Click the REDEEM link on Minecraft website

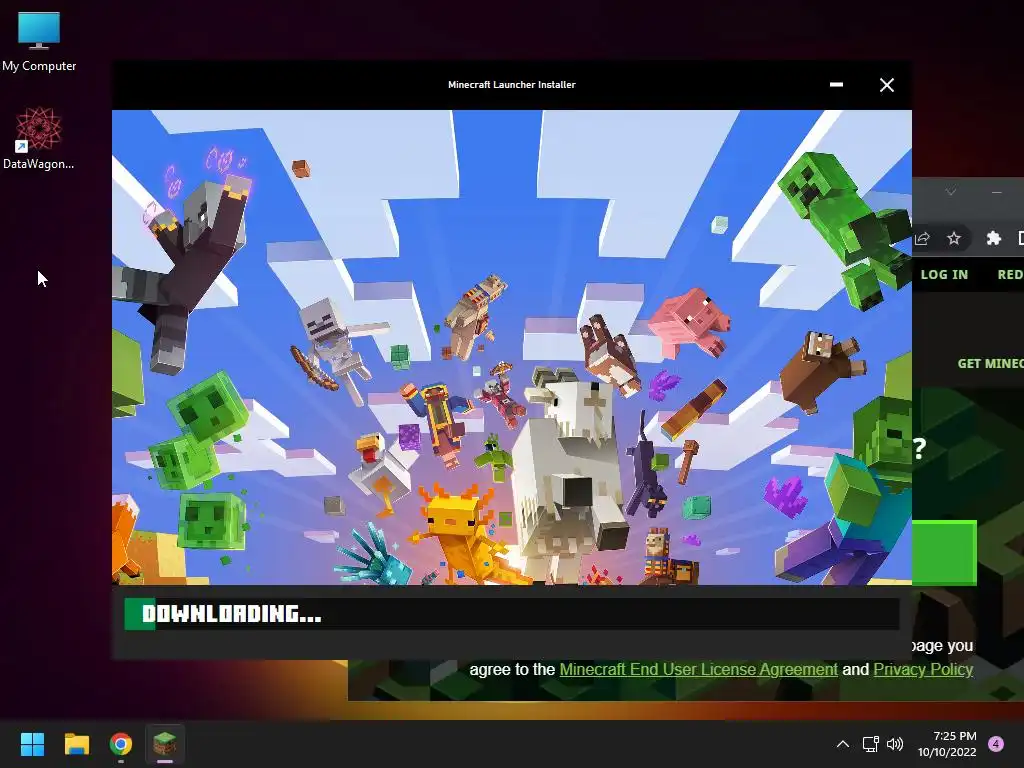click(1010, 275)
